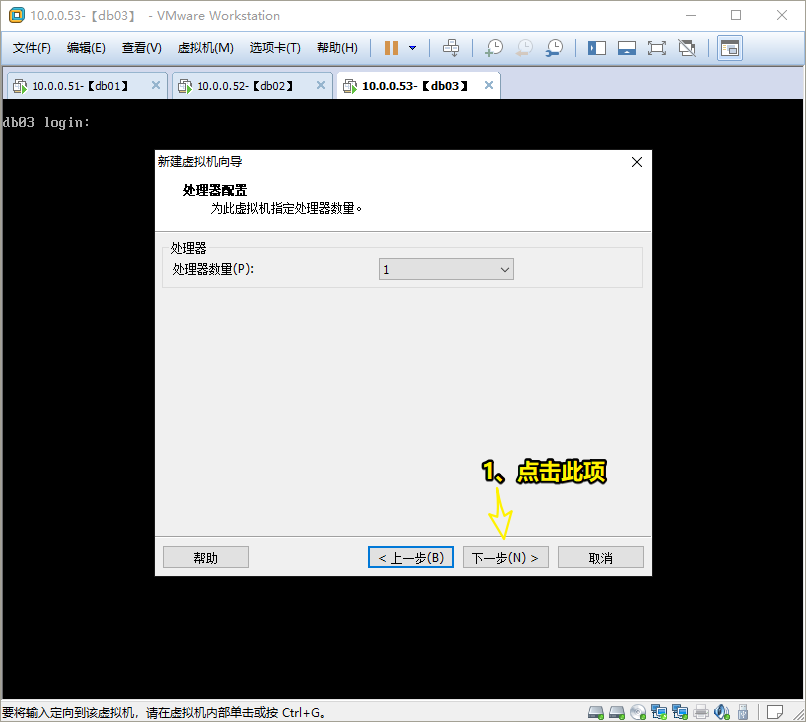806x722 pixels.
Task: Expand the power options arrow beside Pause
Action: point(412,48)
